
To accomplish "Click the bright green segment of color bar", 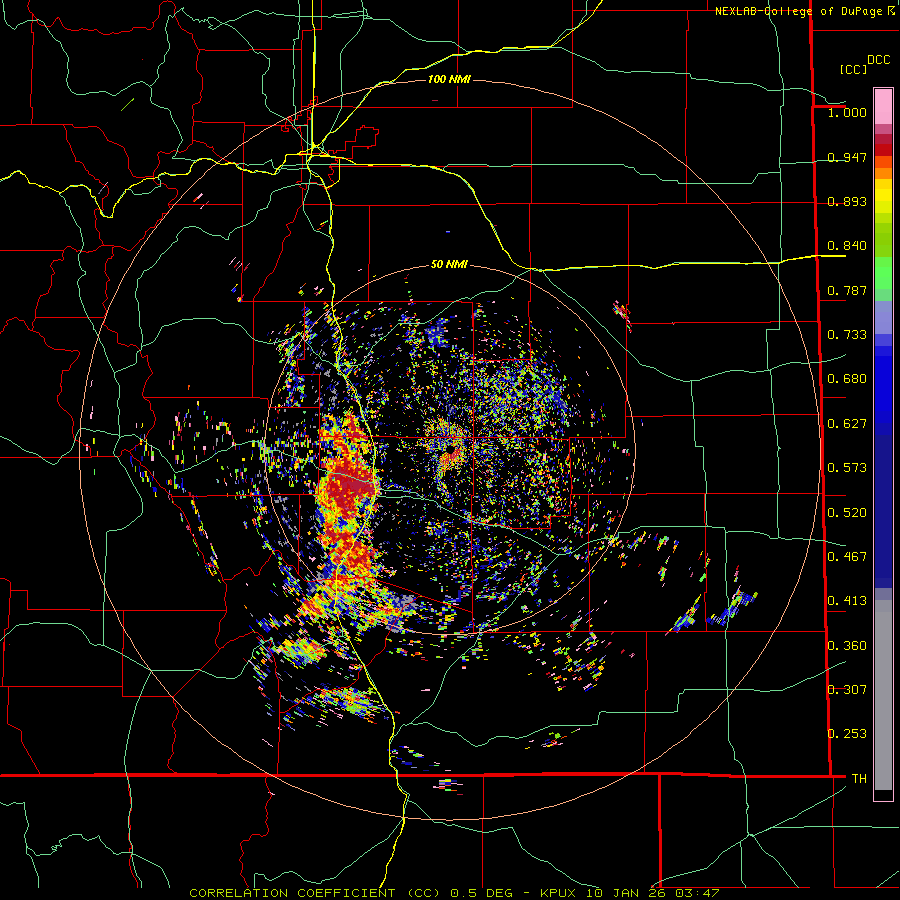I will click(883, 273).
